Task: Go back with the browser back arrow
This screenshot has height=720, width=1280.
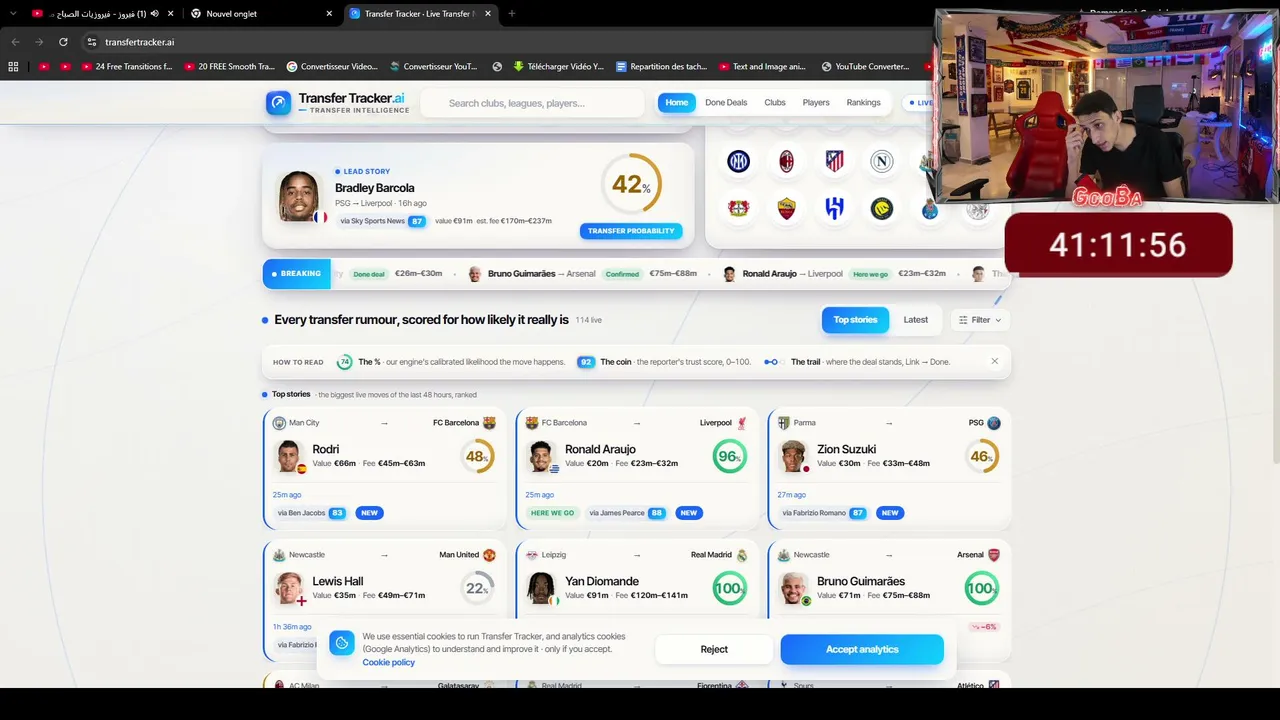Action: pyautogui.click(x=15, y=42)
